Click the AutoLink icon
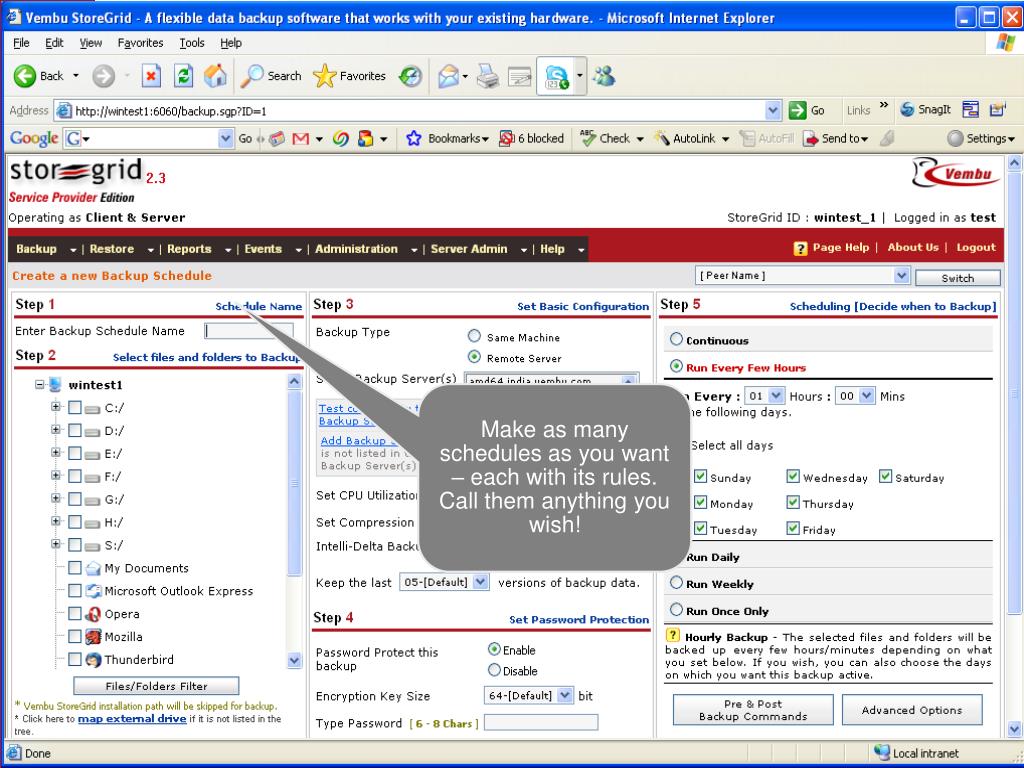The width and height of the screenshot is (1024, 768). (x=662, y=138)
